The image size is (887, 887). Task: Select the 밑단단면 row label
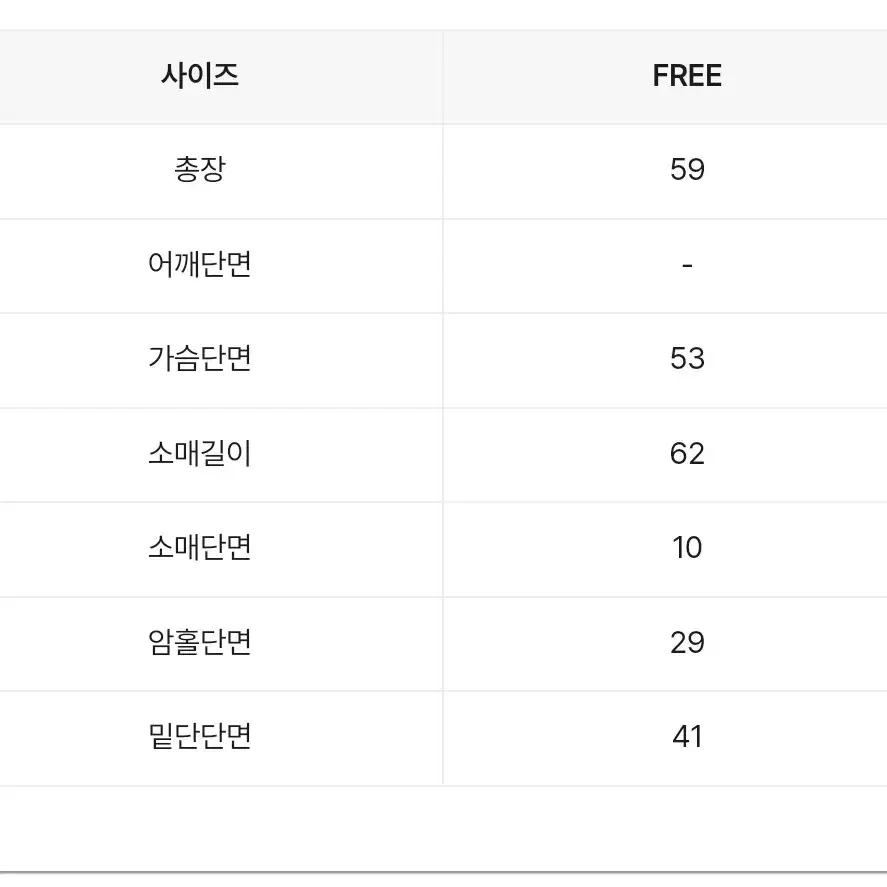[200, 737]
